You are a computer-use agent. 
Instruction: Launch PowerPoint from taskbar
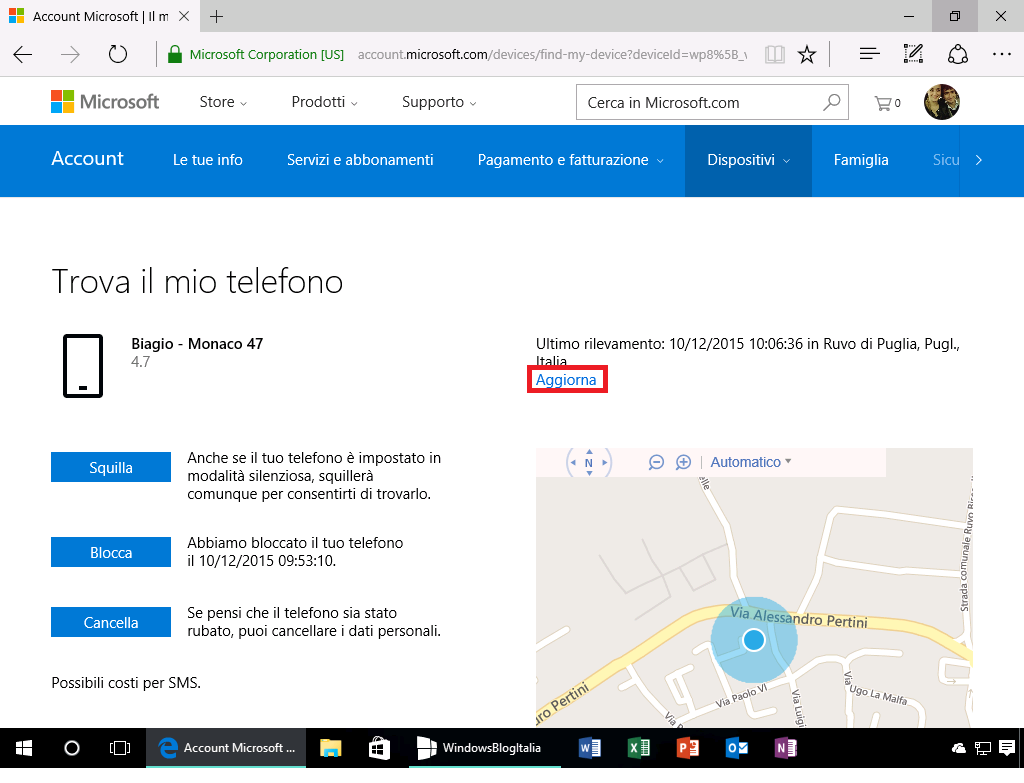click(688, 748)
